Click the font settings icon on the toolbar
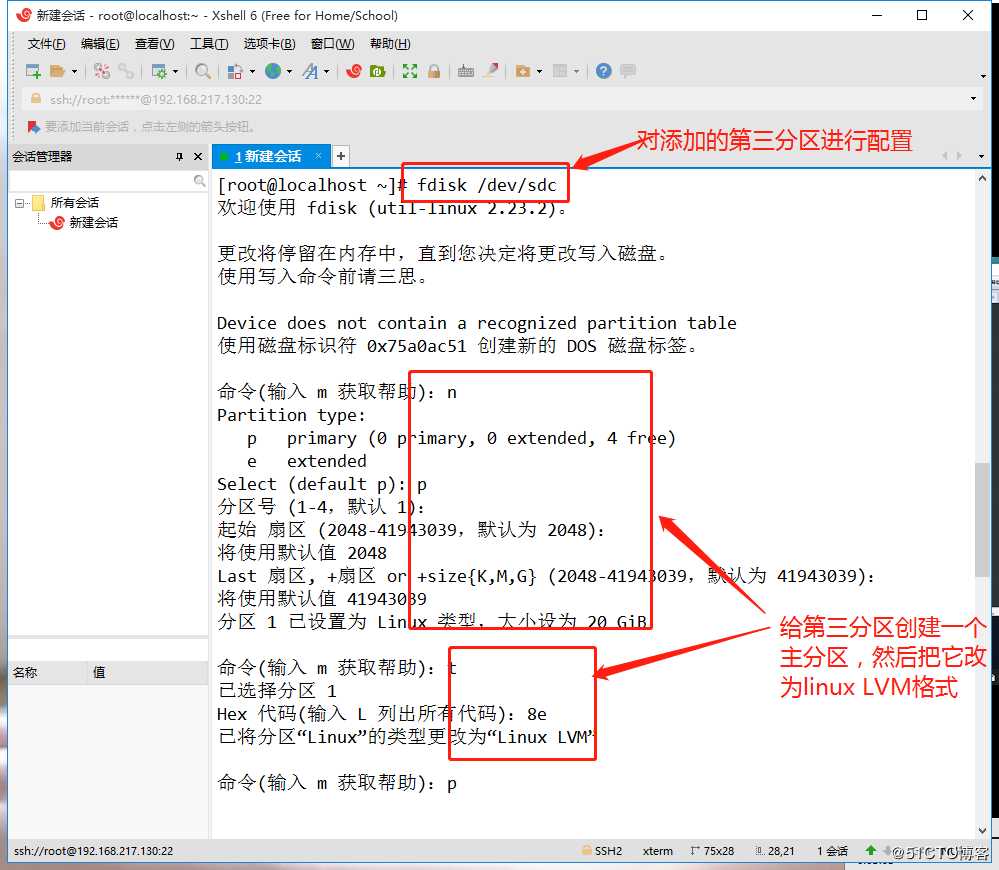Image resolution: width=999 pixels, height=870 pixels. [x=311, y=72]
